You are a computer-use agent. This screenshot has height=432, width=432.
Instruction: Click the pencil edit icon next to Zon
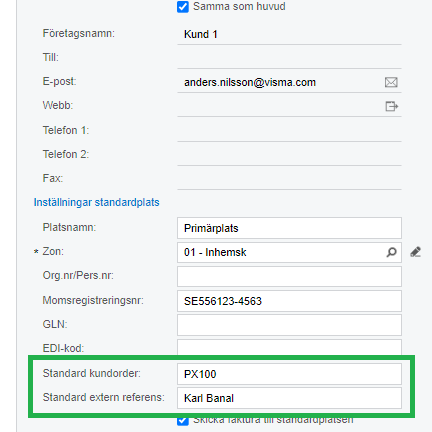[x=415, y=252]
